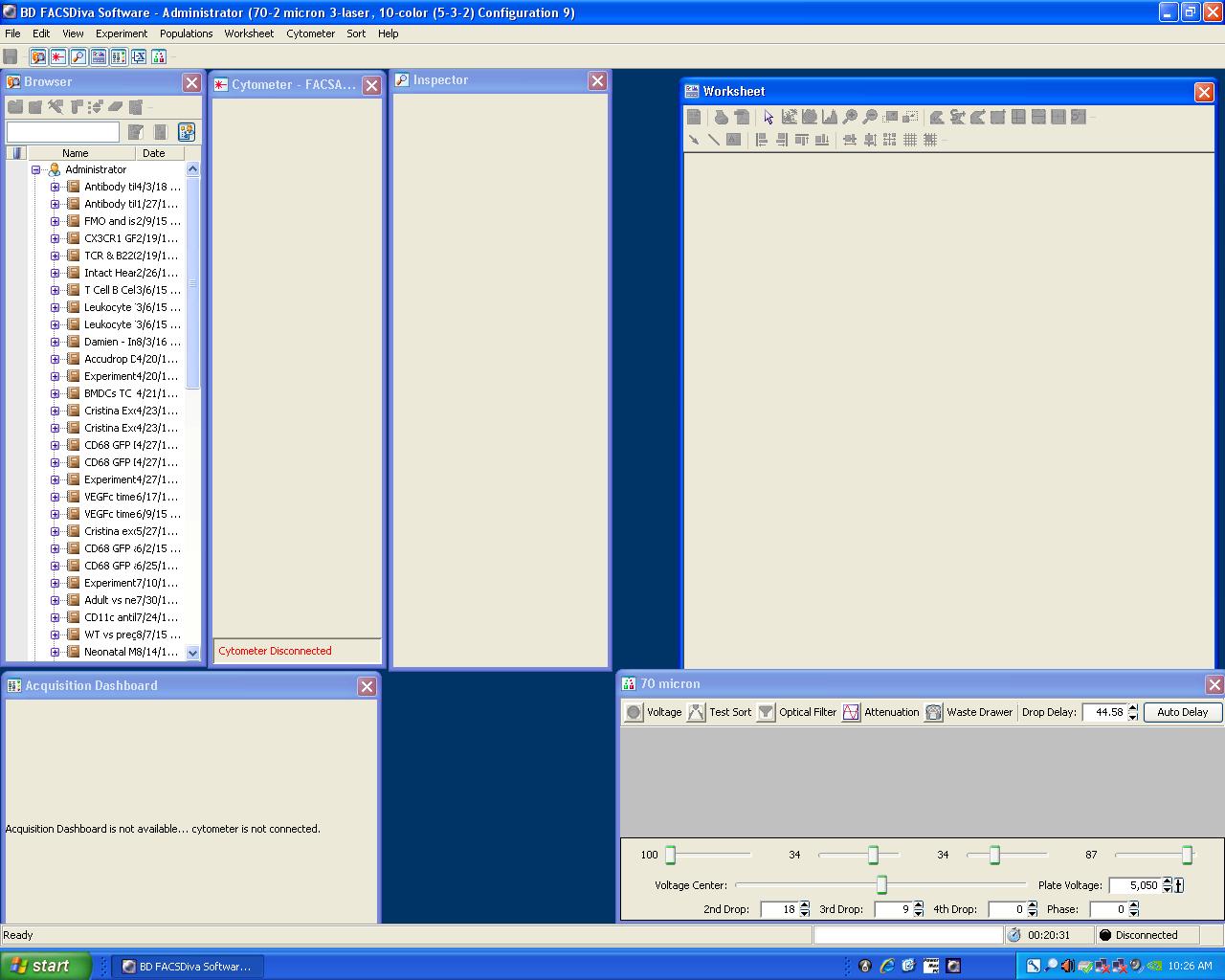Expand the FMO and is experiment node
The height and width of the screenshot is (980, 1225).
coord(55,221)
